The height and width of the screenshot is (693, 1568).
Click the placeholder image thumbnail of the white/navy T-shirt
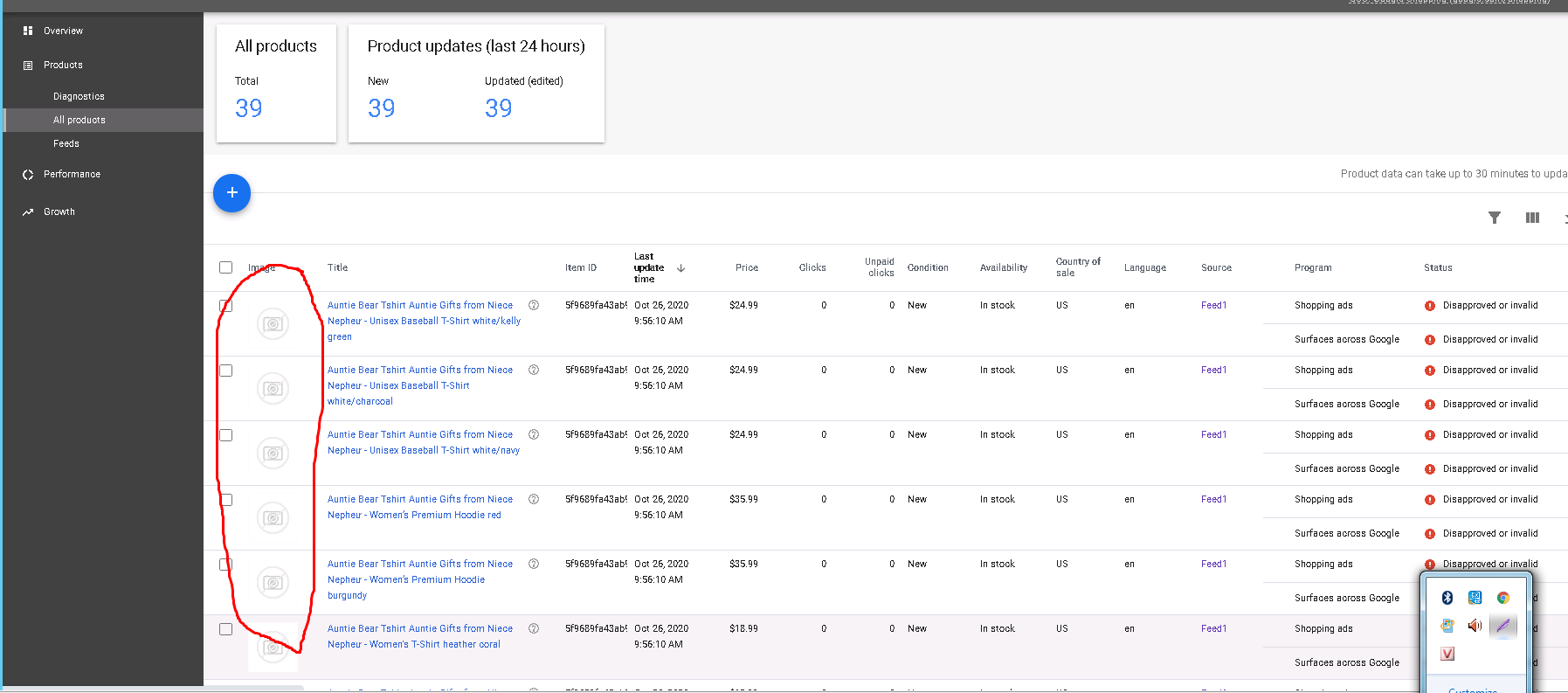pos(273,454)
